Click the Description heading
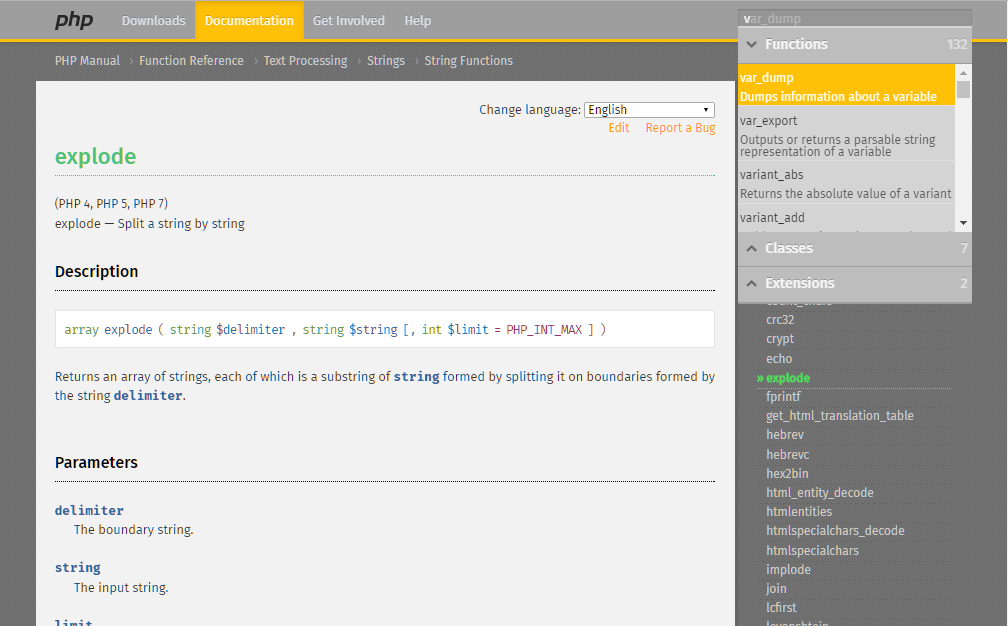This screenshot has height=626, width=1008. (96, 272)
